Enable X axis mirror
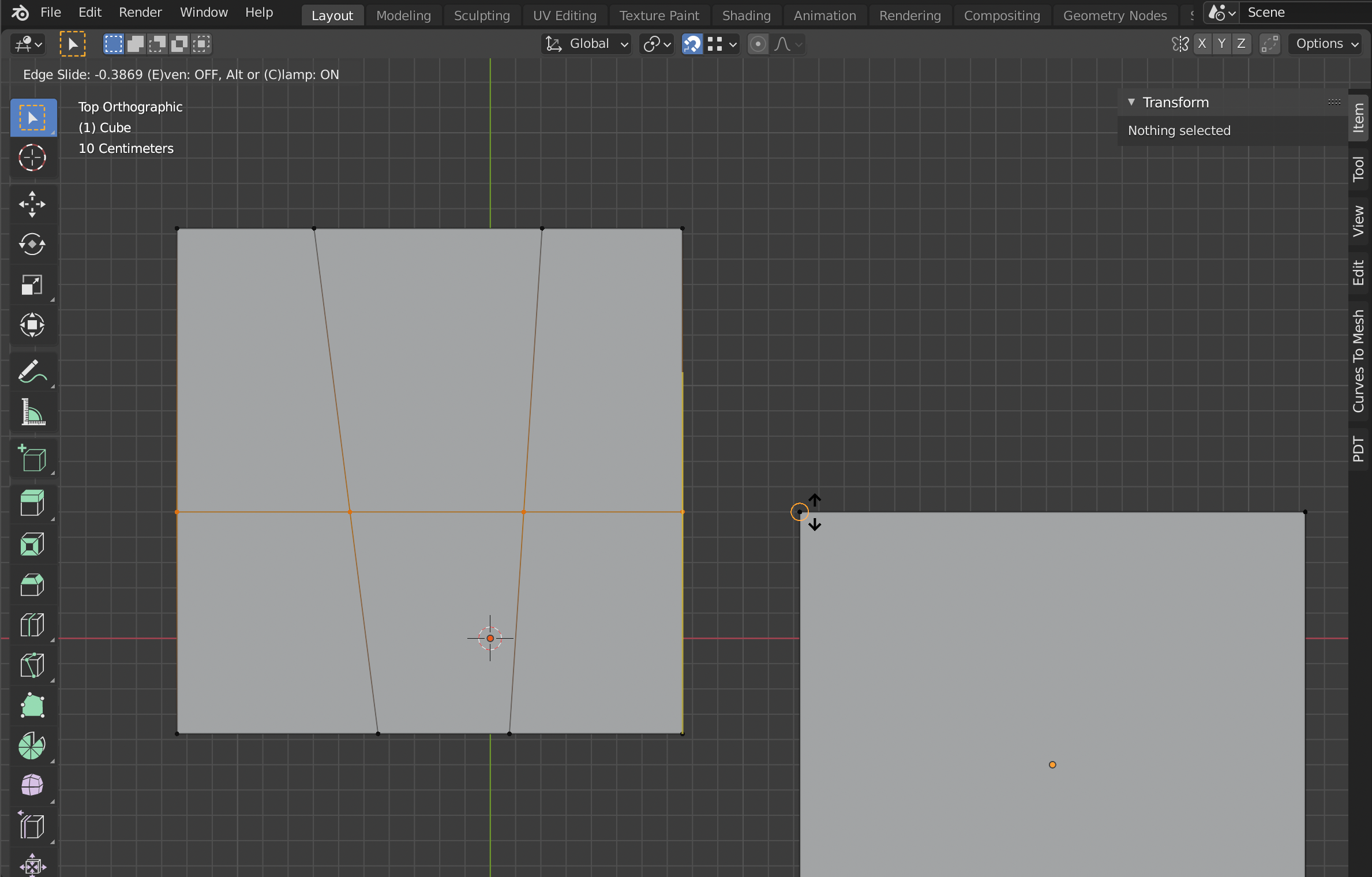 click(1202, 44)
